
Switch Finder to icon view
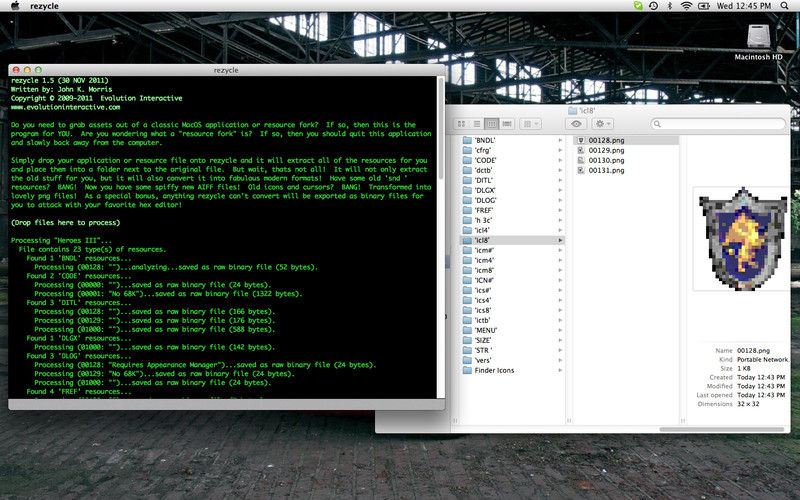(461, 124)
